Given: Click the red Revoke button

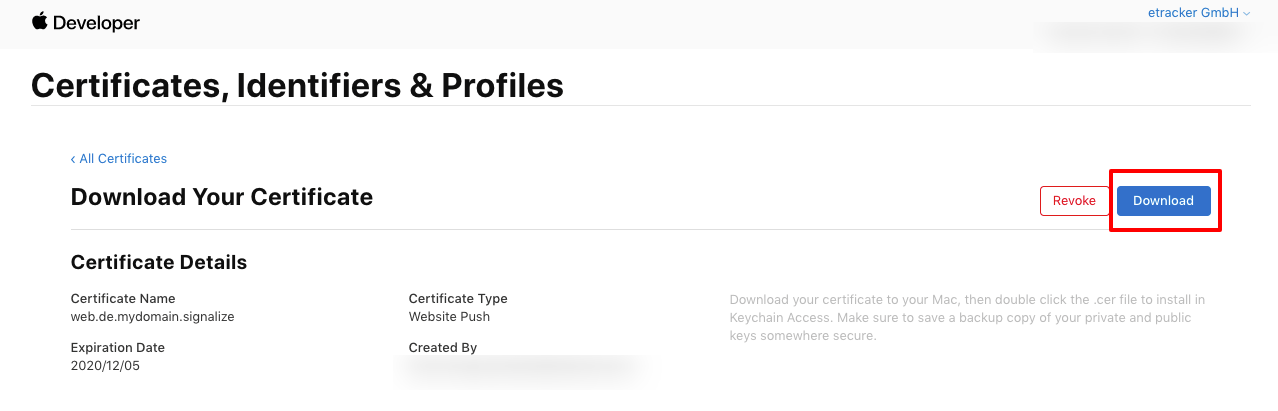Looking at the screenshot, I should pyautogui.click(x=1074, y=201).
